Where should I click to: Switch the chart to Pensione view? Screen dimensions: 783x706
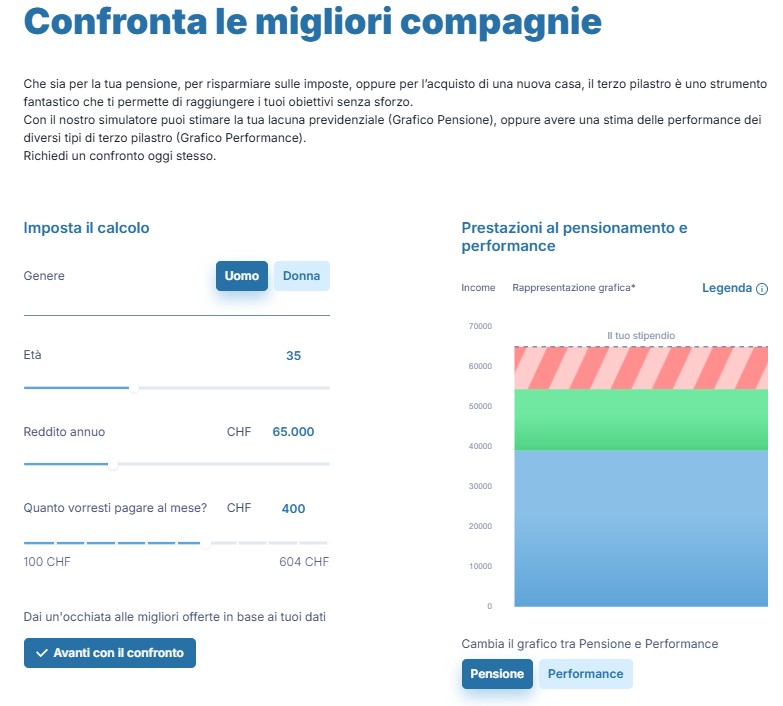[497, 674]
